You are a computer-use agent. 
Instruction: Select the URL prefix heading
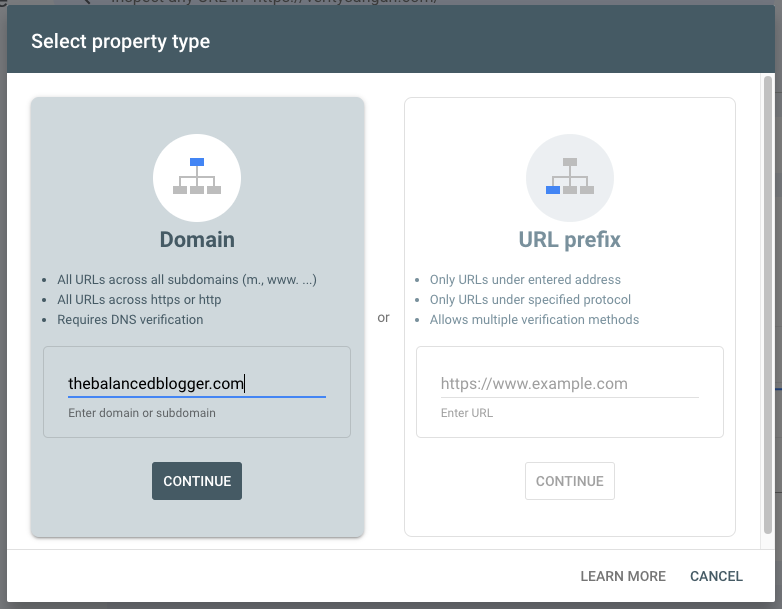[x=569, y=240]
